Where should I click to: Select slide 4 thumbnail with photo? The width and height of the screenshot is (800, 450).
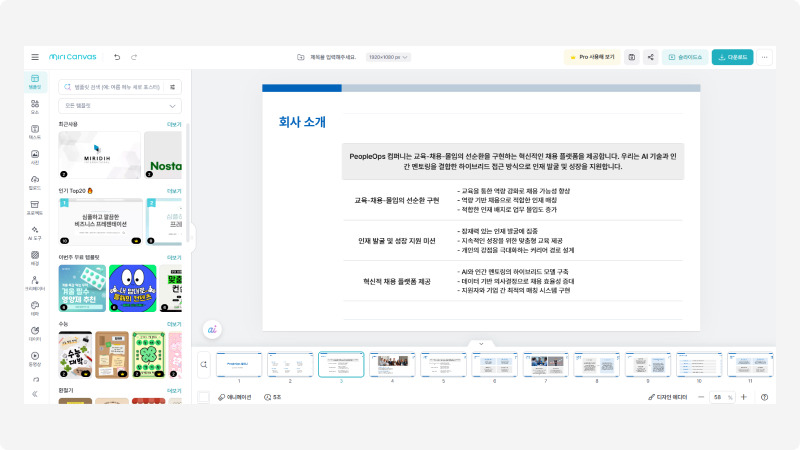pyautogui.click(x=392, y=365)
